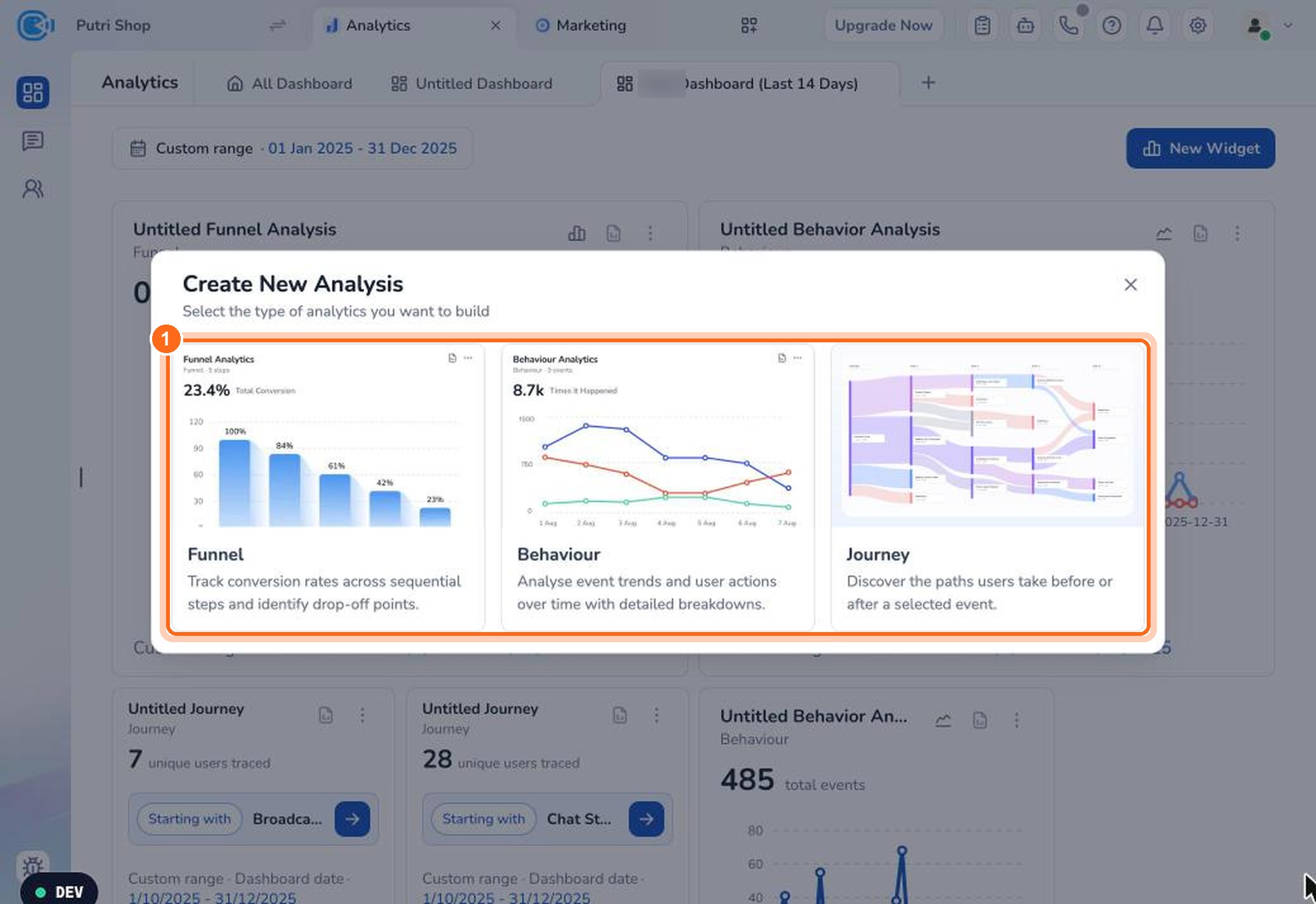Open the help question mark icon

click(x=1112, y=25)
